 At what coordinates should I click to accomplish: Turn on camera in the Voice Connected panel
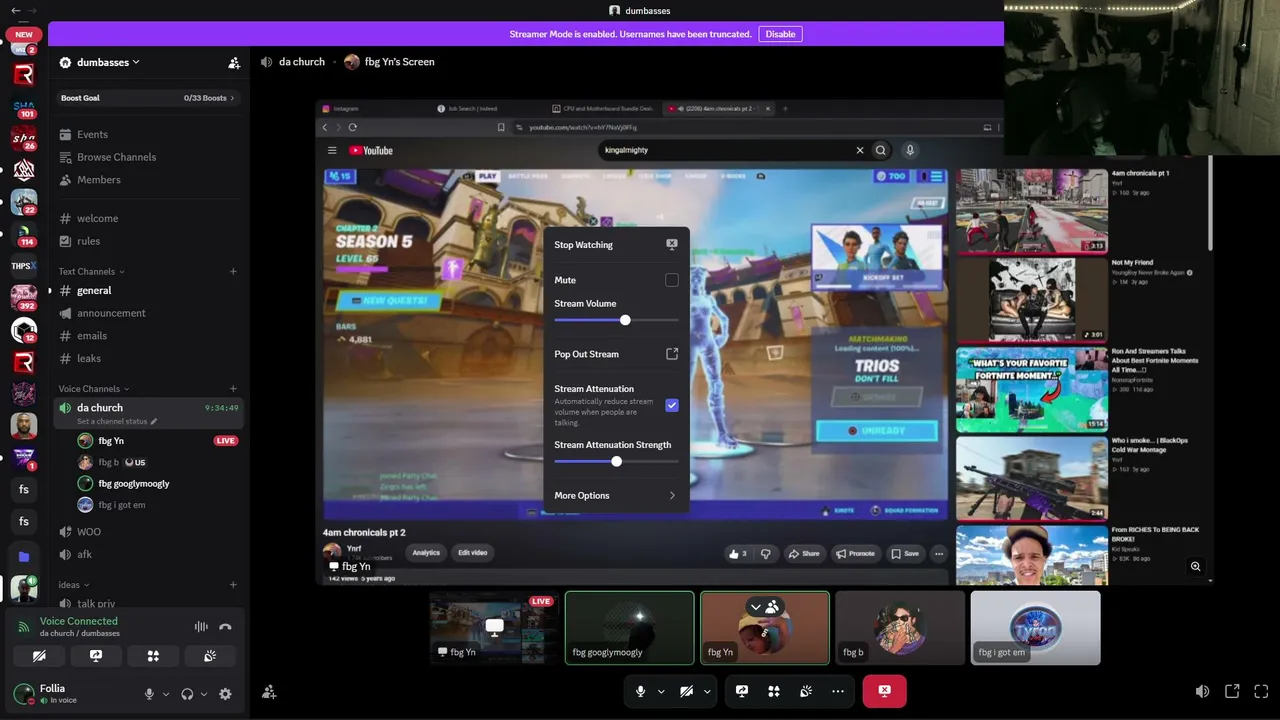[39, 656]
